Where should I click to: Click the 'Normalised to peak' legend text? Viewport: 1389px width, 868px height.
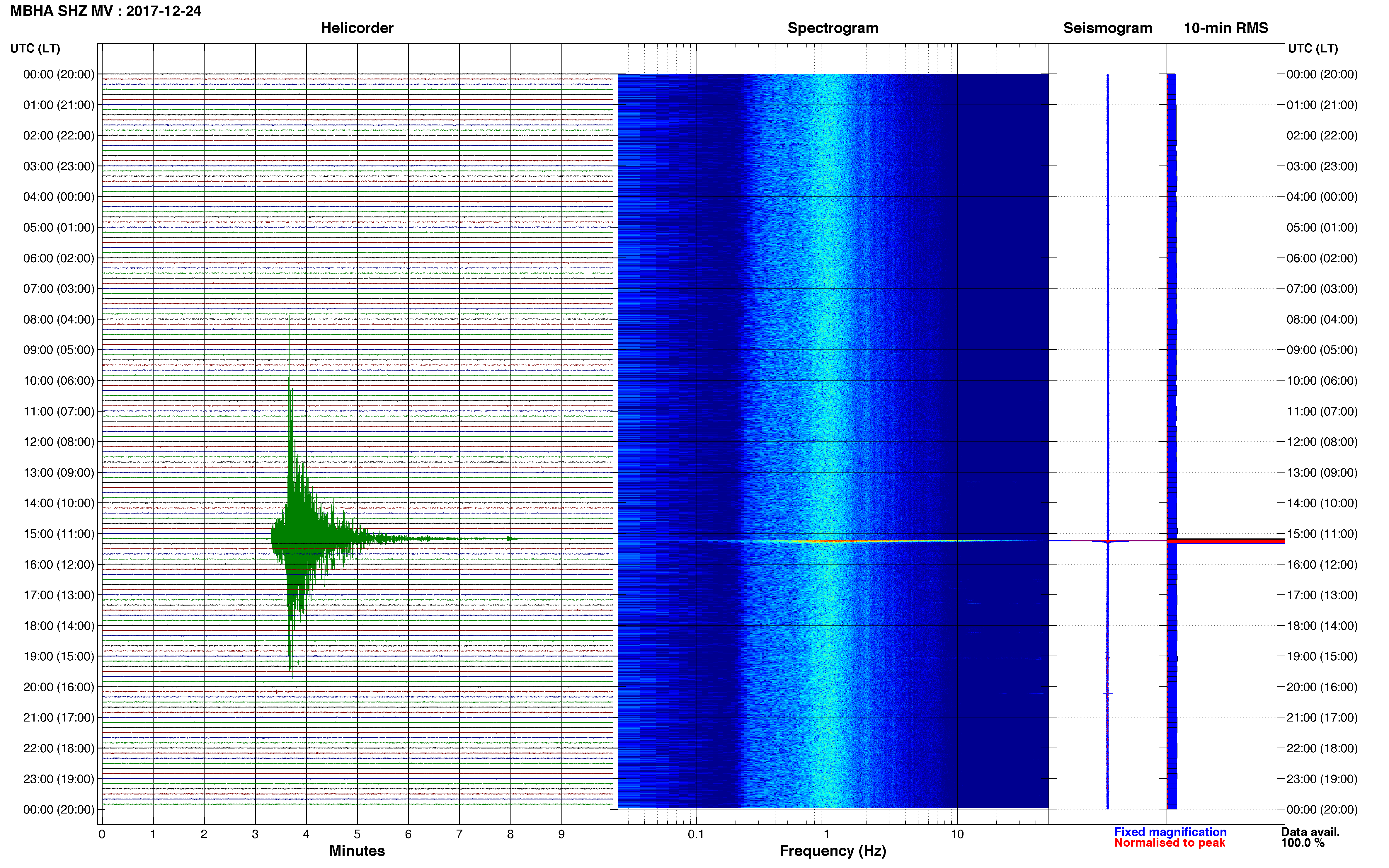pyautogui.click(x=1170, y=843)
